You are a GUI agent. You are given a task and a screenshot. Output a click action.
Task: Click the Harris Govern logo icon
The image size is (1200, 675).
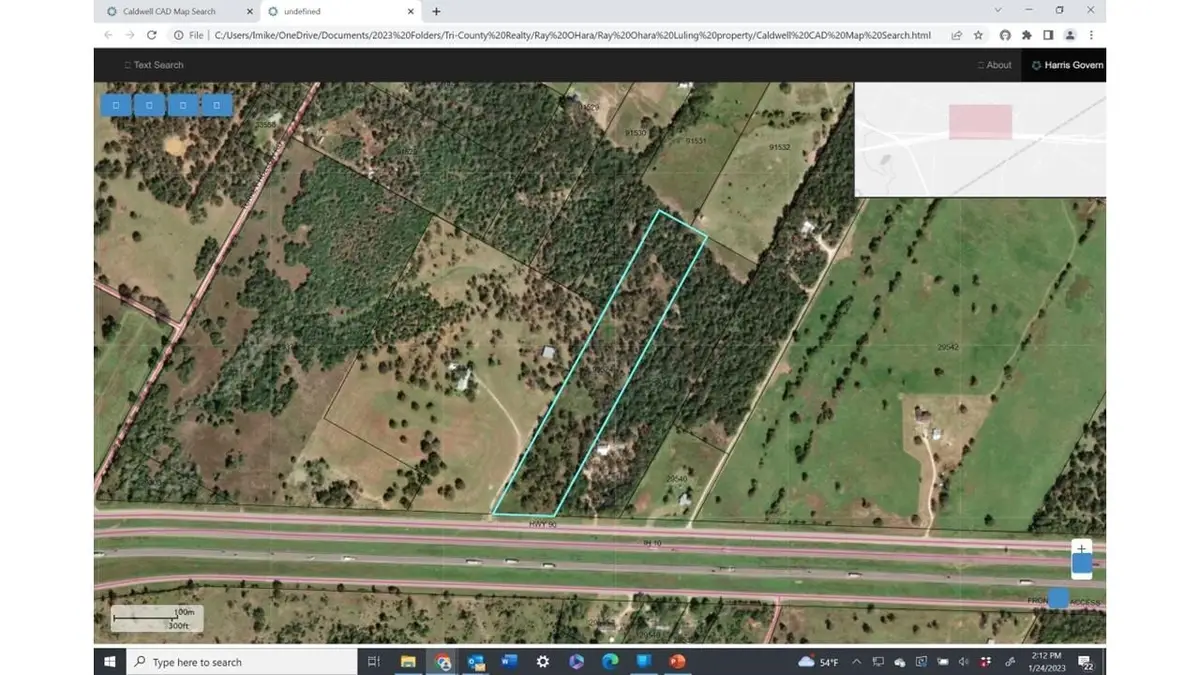click(1035, 64)
